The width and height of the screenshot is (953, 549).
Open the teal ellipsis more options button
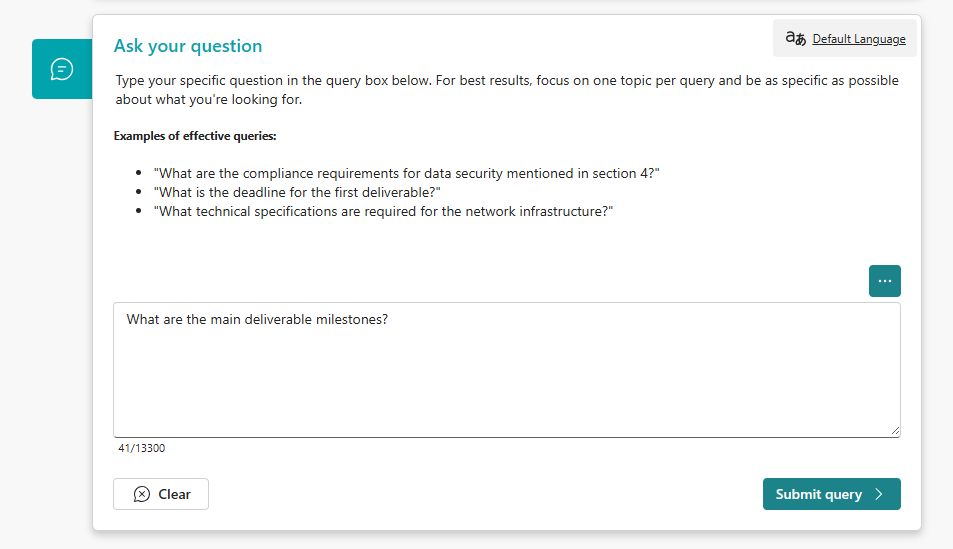(x=884, y=281)
